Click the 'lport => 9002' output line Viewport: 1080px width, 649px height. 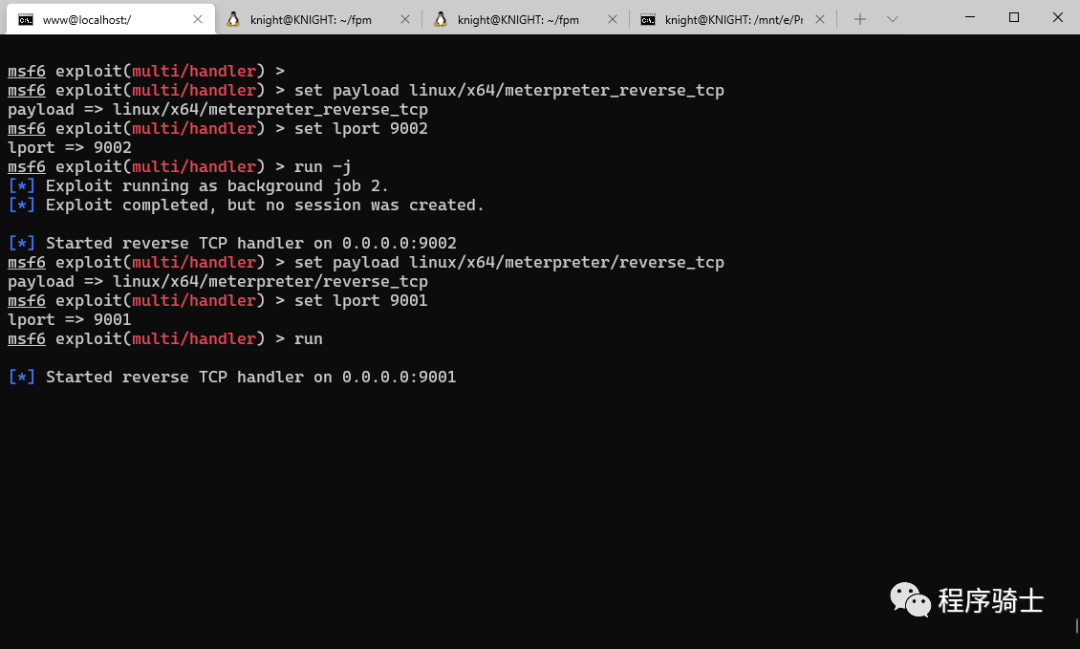70,147
